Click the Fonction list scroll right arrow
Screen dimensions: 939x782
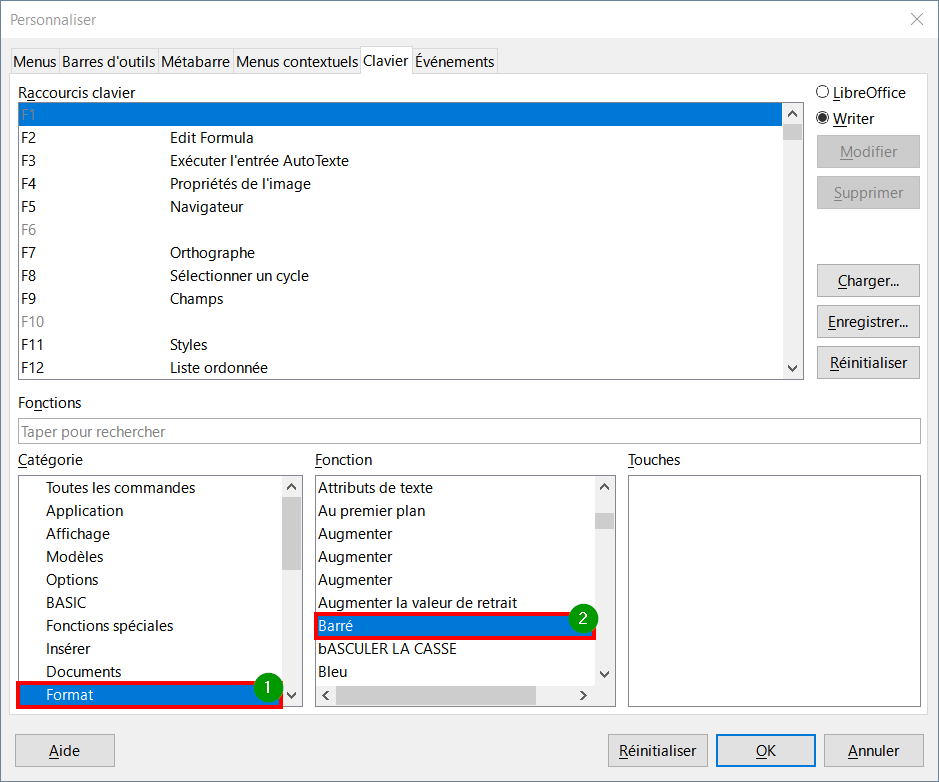click(583, 695)
